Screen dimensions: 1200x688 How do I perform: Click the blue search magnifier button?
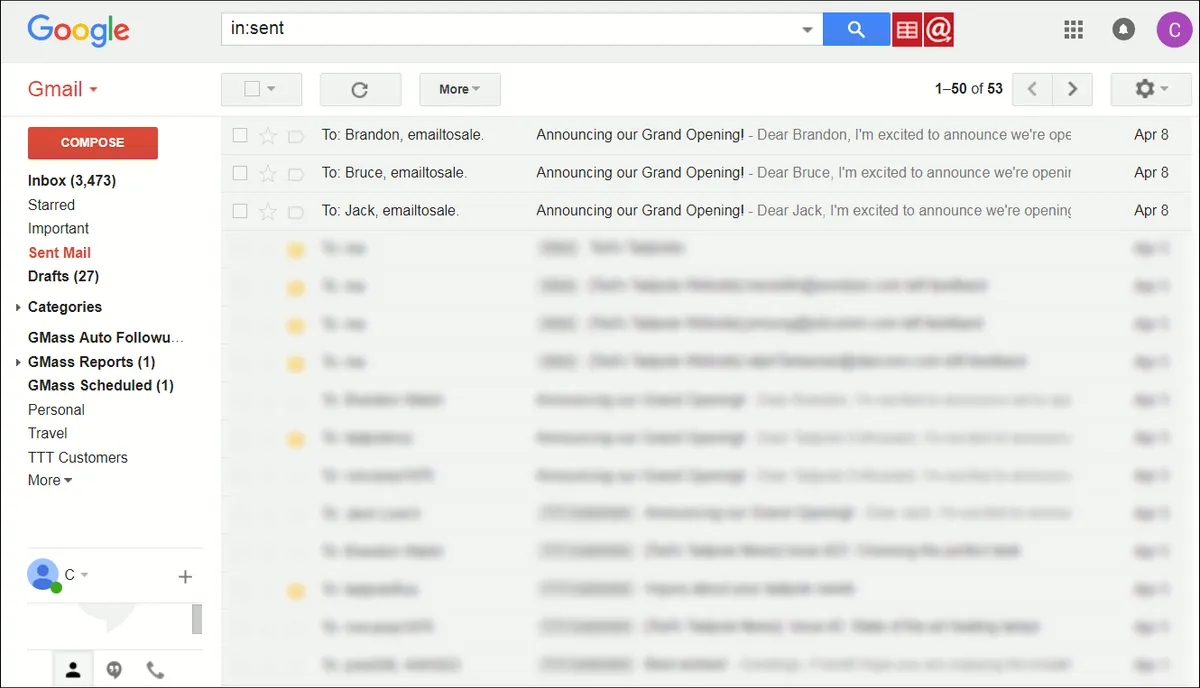point(856,29)
